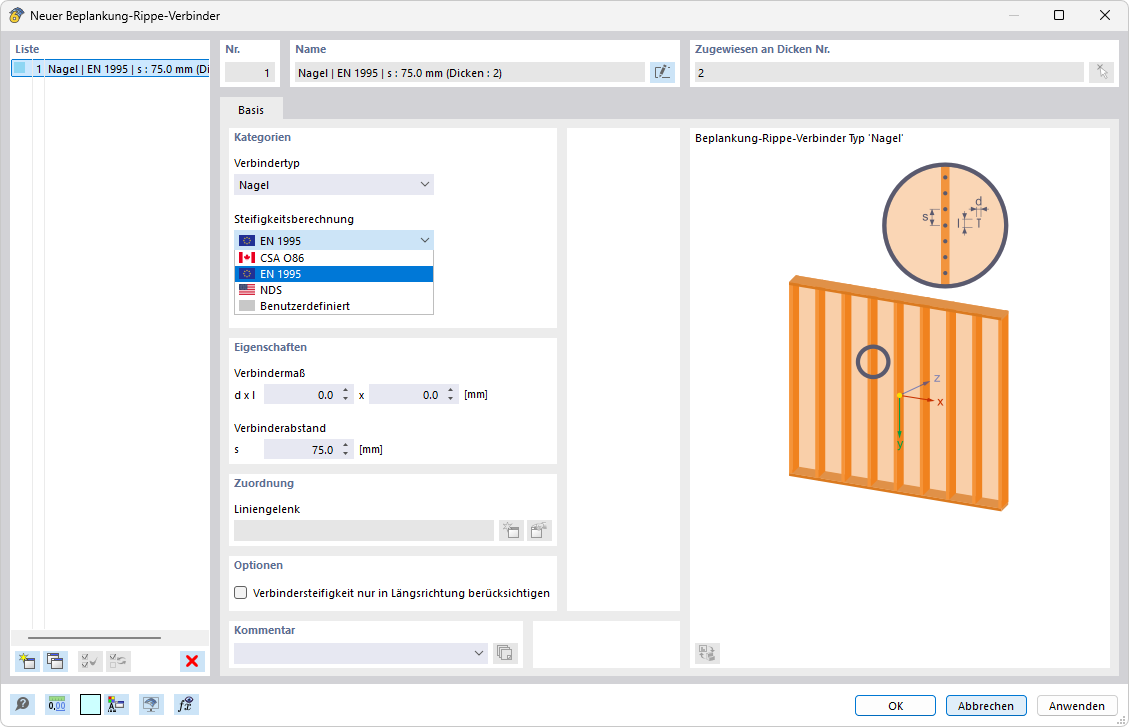
Task: Open the Verbindertyp Nagel dropdown
Action: [x=334, y=185]
